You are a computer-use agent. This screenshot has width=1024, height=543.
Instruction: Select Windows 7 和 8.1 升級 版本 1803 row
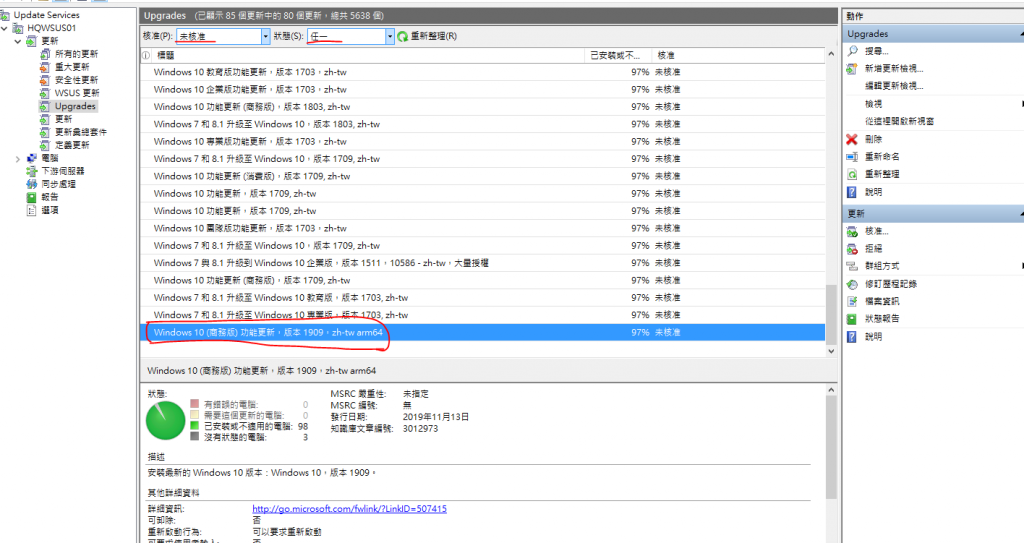[x=483, y=124]
